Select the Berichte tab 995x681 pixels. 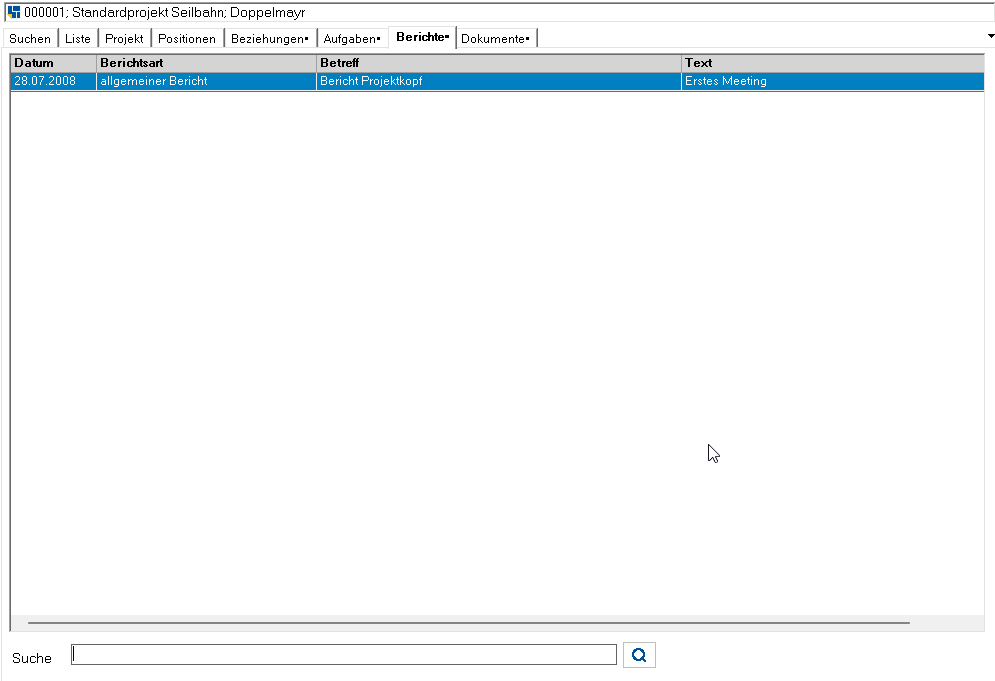point(423,37)
